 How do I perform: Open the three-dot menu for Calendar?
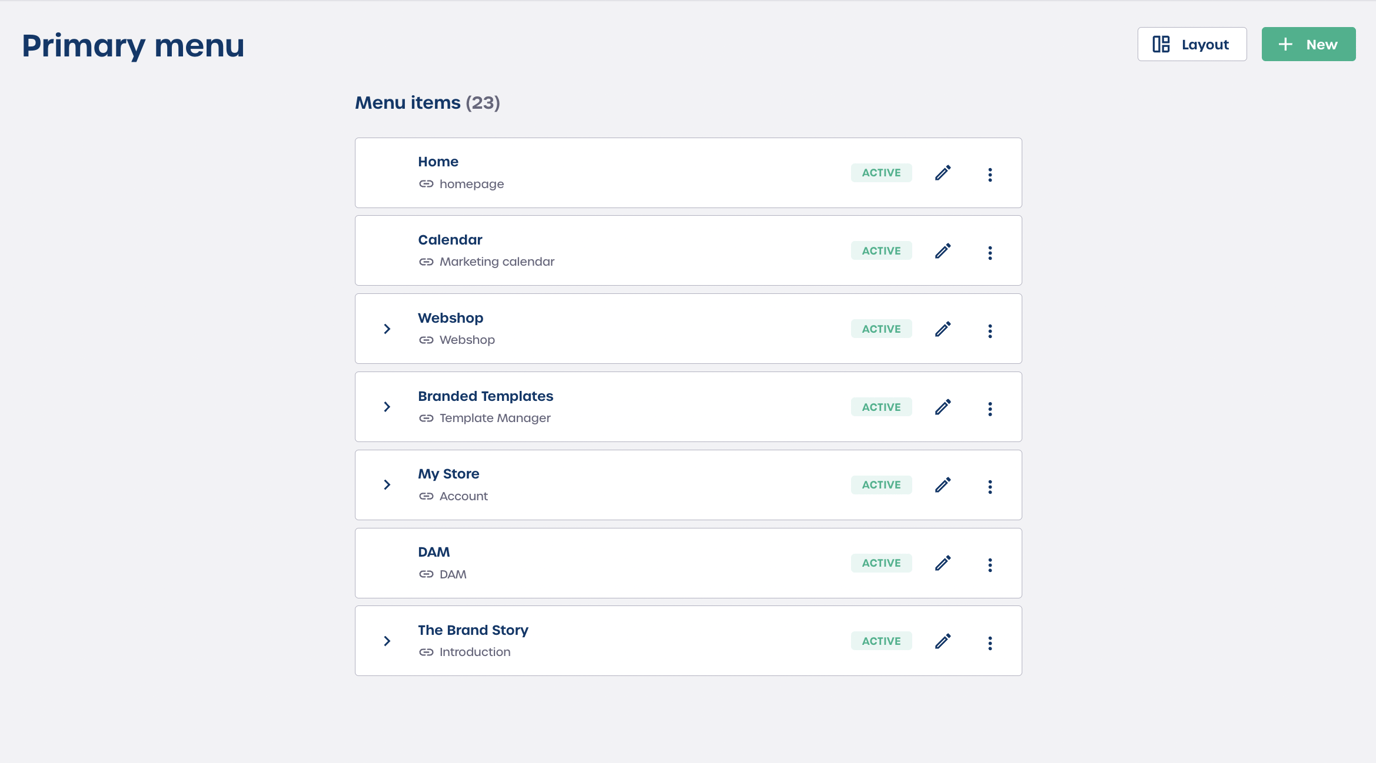coord(990,252)
